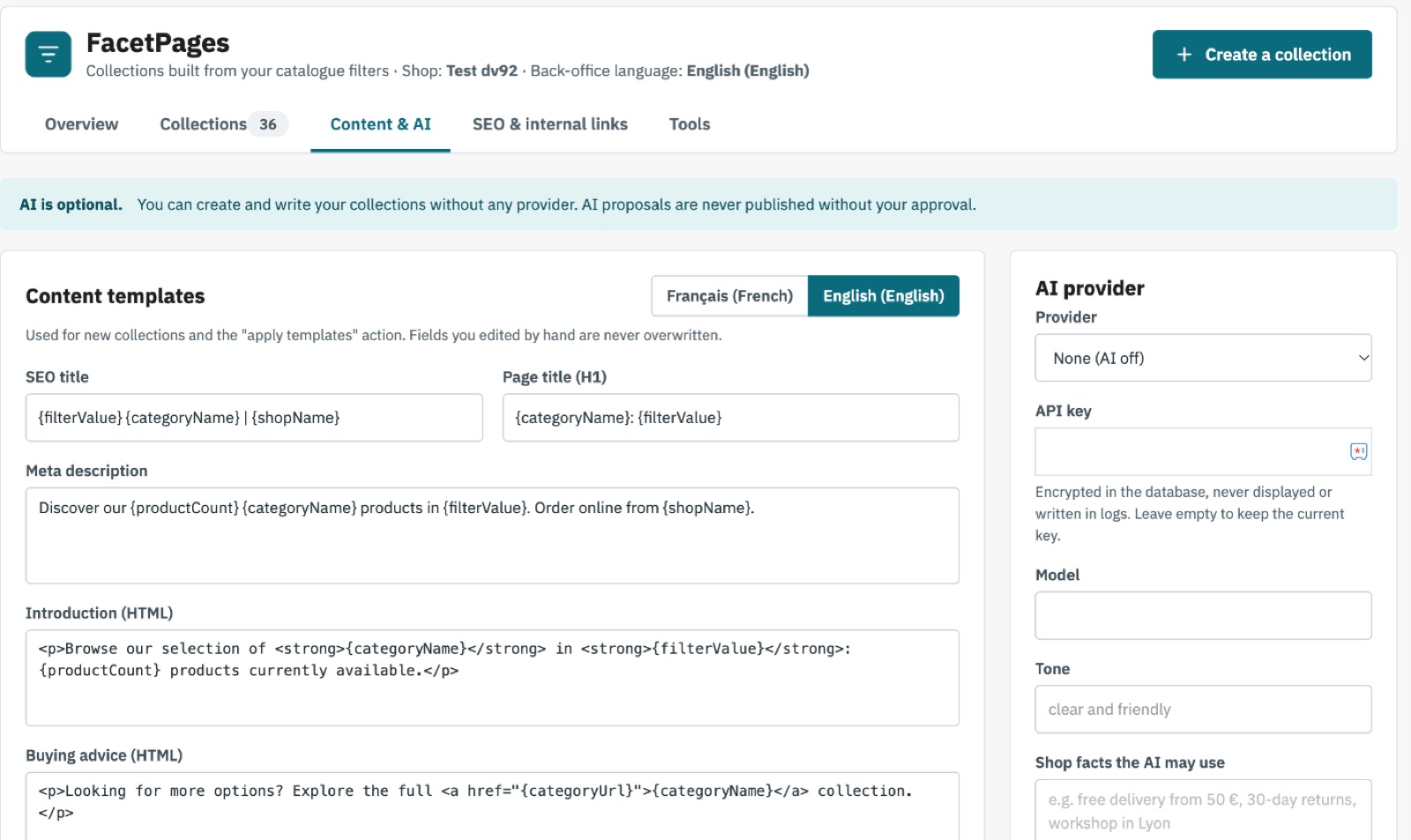Click into the Meta description textarea
The width and height of the screenshot is (1411, 840).
(x=492, y=536)
